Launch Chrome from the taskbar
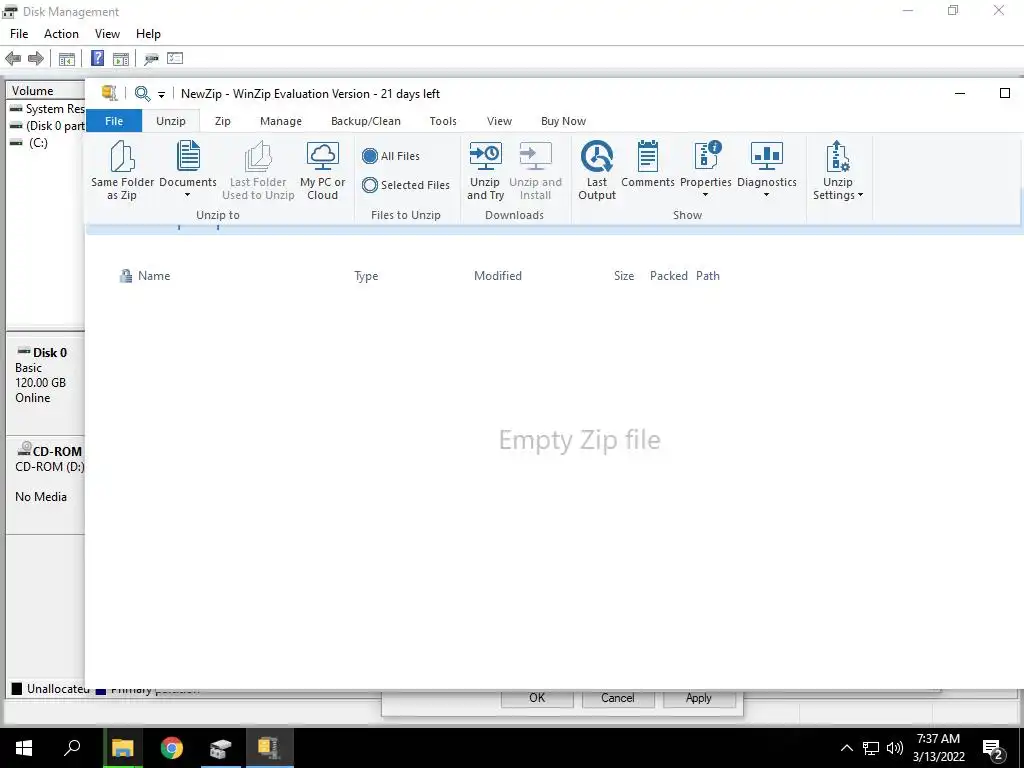The width and height of the screenshot is (1024, 768). [172, 748]
